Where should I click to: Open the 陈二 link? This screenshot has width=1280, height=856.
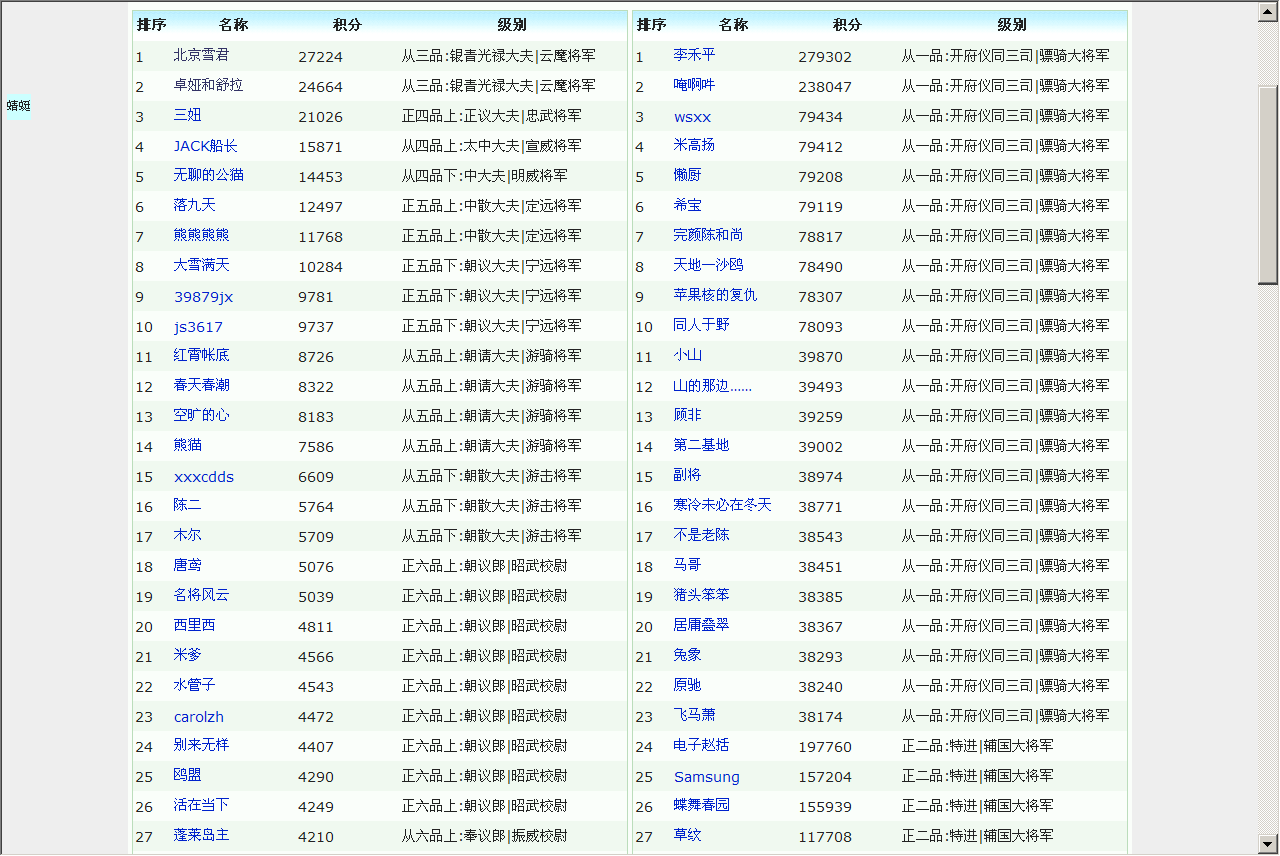[188, 505]
